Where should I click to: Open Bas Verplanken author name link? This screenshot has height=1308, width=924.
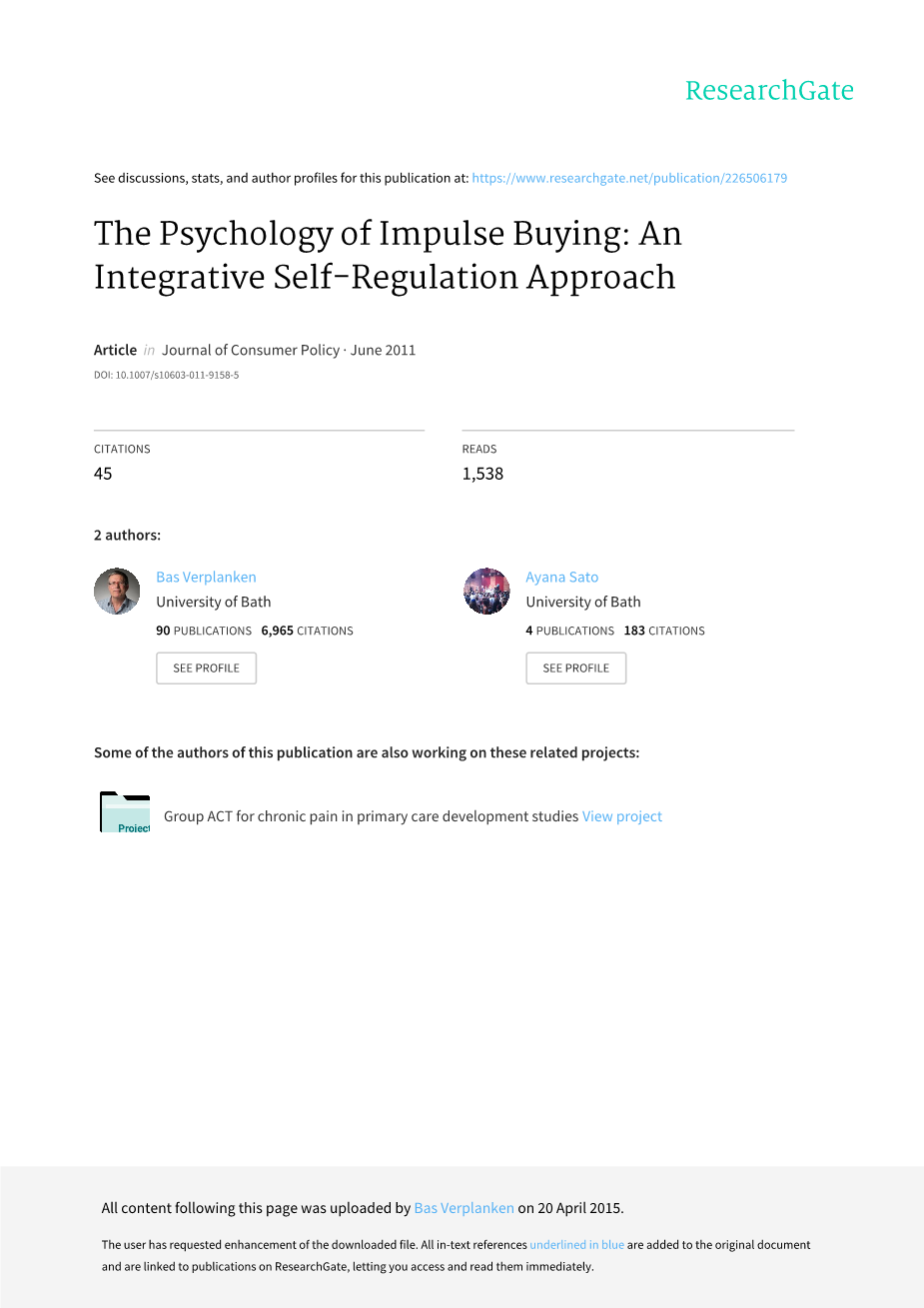[x=206, y=577]
